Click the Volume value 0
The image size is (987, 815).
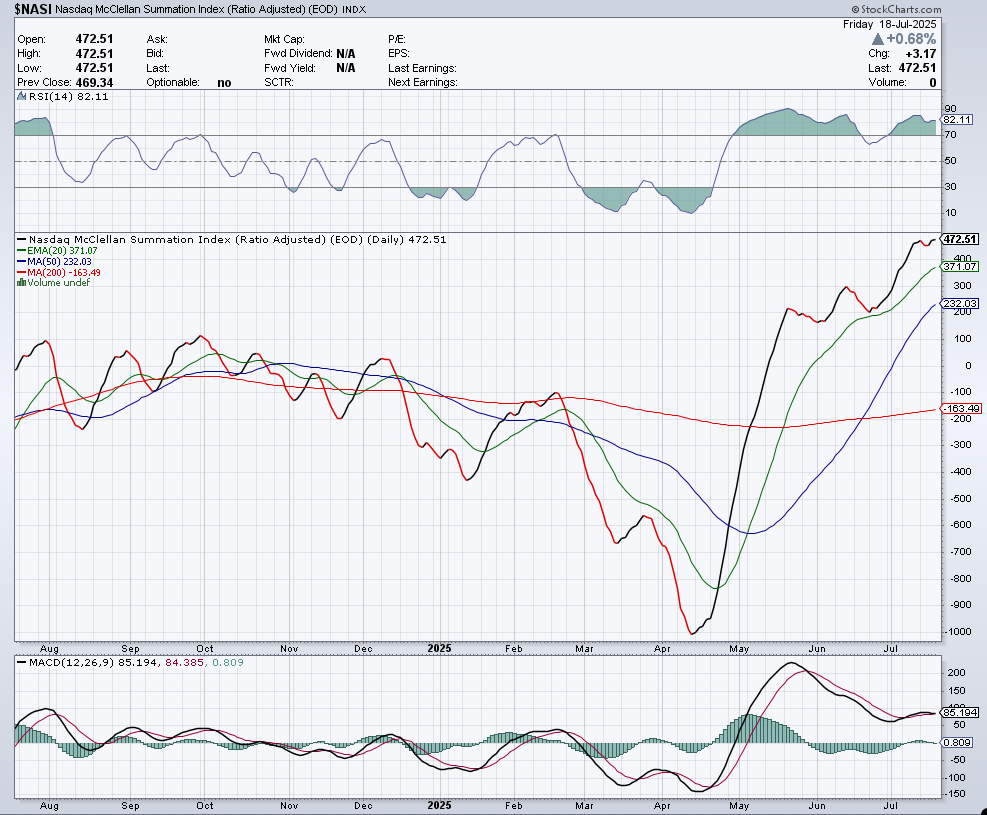coord(933,82)
